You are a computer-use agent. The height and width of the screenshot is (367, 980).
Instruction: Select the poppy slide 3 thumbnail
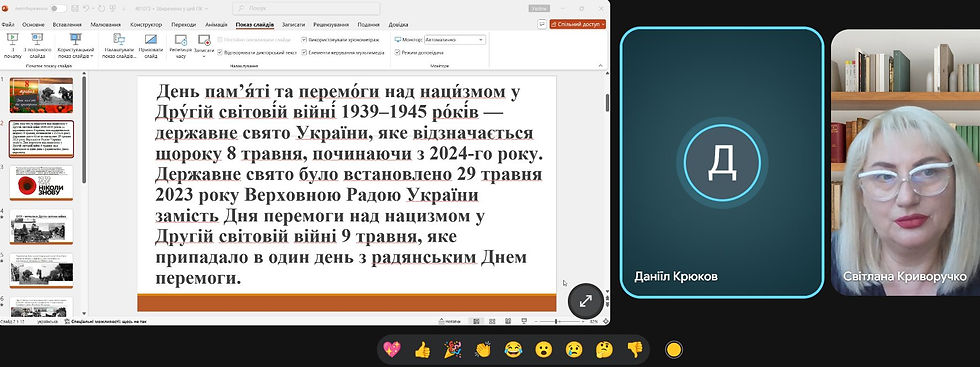coord(41,183)
